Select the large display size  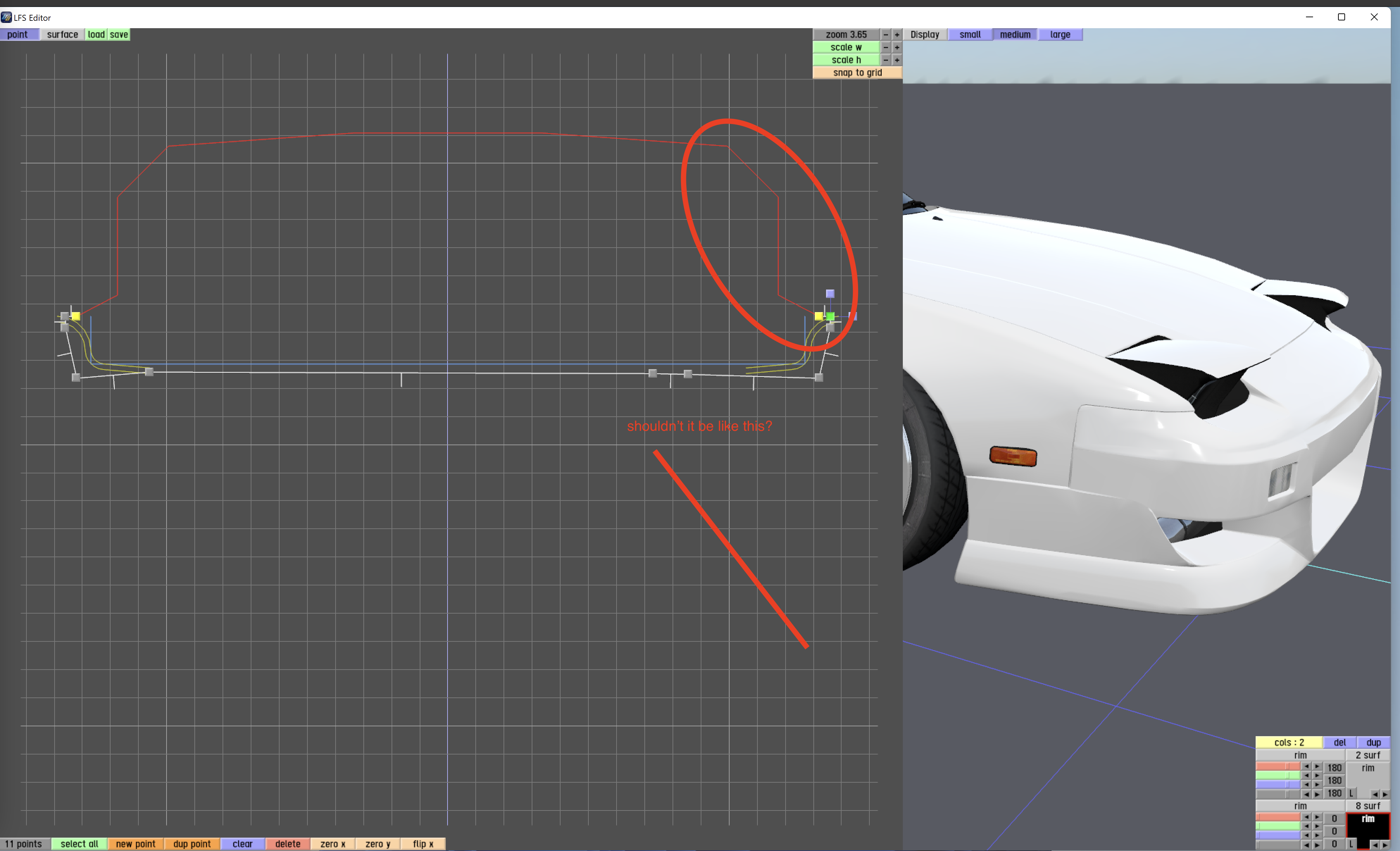[1060, 35]
